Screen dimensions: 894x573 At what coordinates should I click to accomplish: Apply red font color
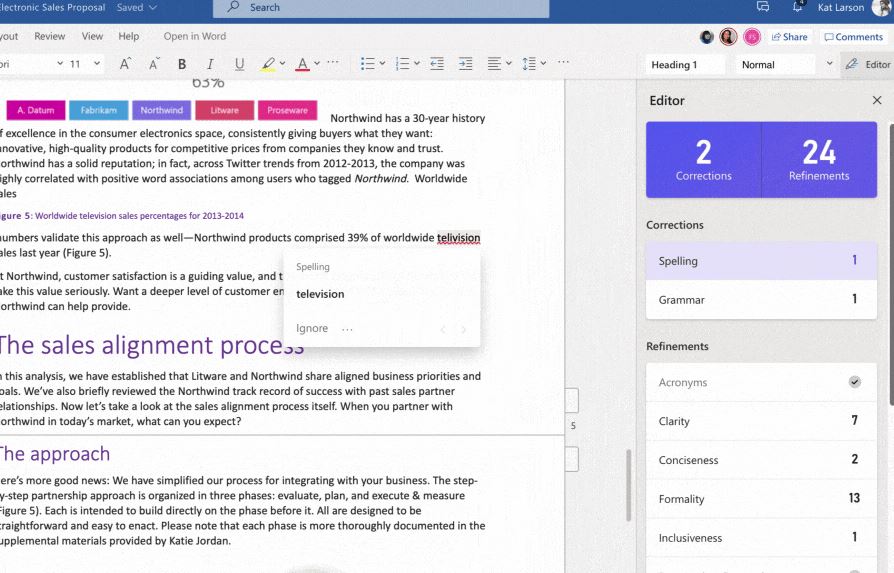(x=303, y=64)
